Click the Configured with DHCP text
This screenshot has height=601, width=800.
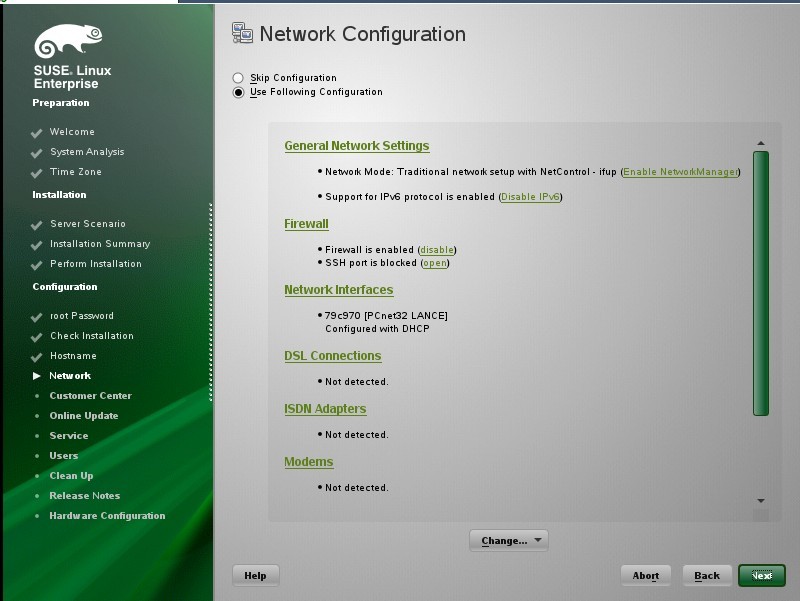point(377,329)
